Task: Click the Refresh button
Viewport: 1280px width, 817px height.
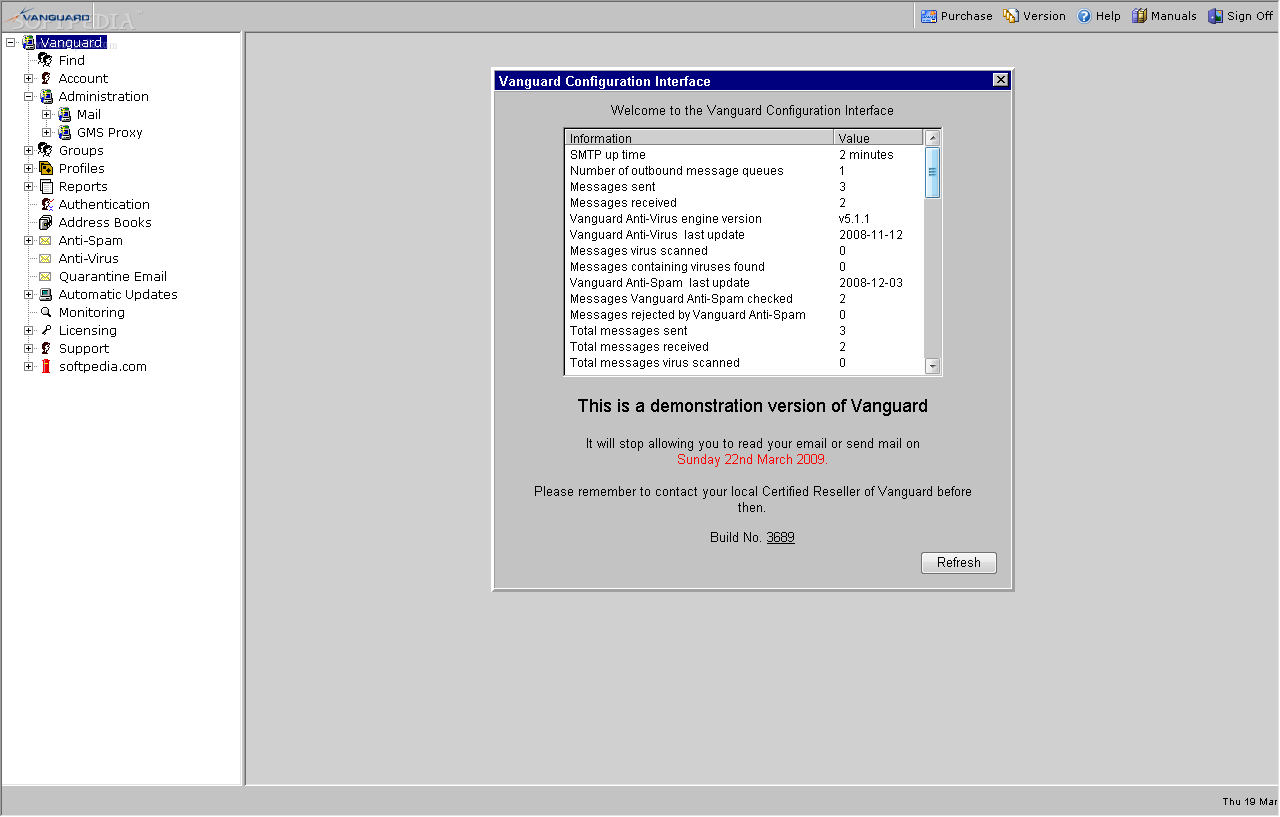Action: coord(959,563)
